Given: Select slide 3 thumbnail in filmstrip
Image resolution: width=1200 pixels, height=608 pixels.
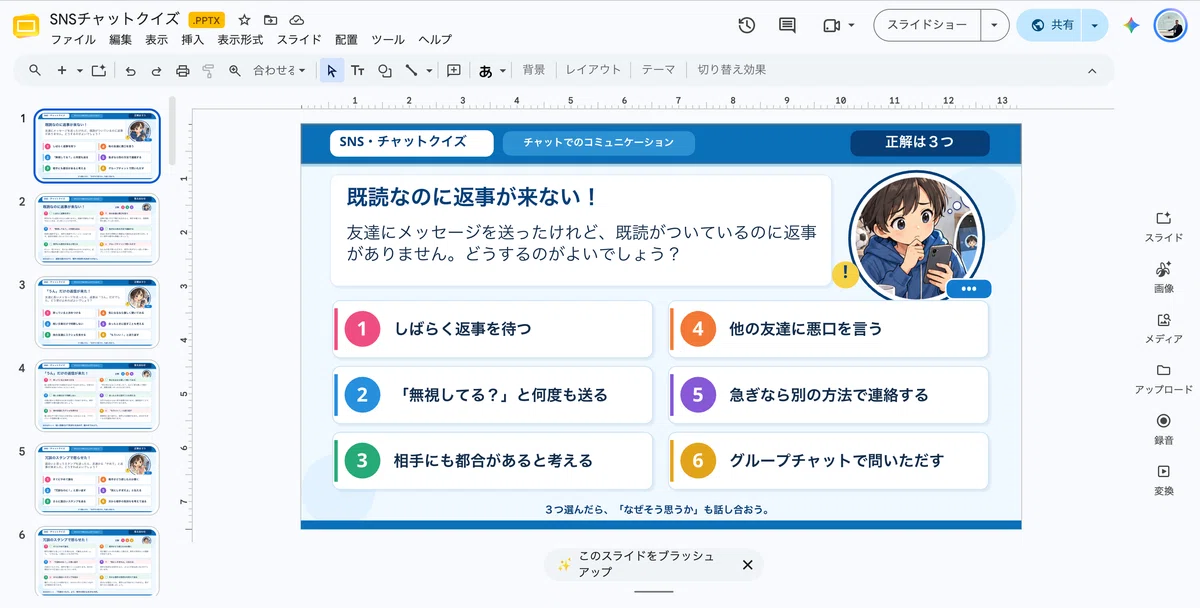Looking at the screenshot, I should [x=97, y=313].
